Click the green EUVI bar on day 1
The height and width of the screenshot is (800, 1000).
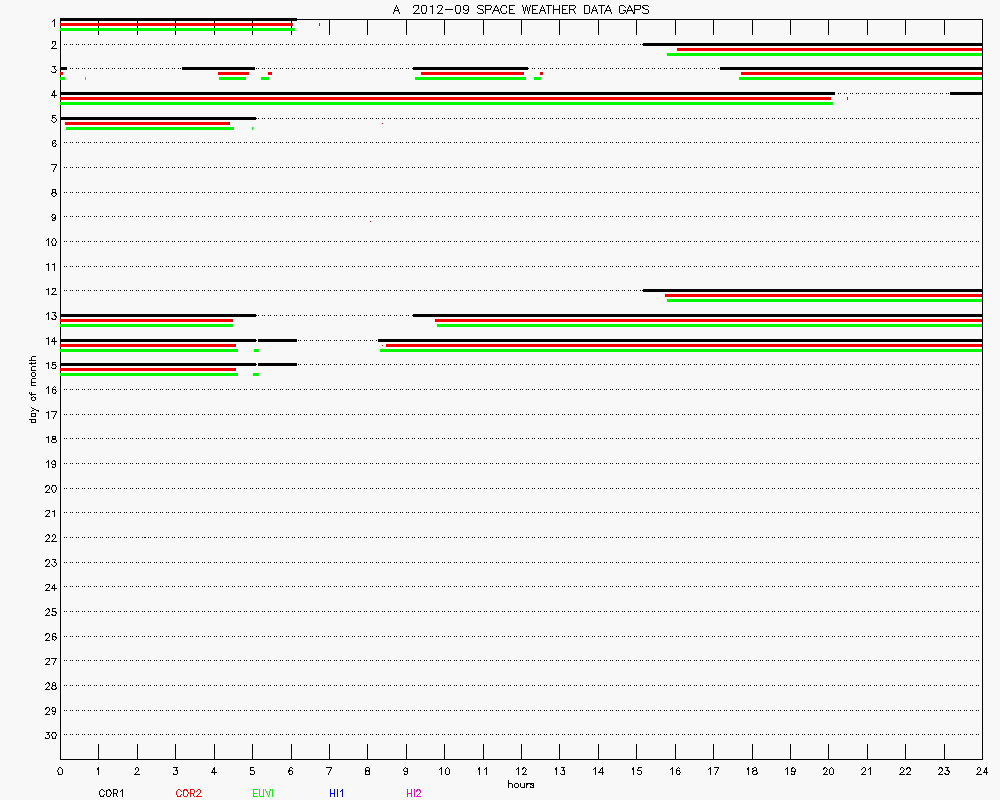pyautogui.click(x=178, y=29)
